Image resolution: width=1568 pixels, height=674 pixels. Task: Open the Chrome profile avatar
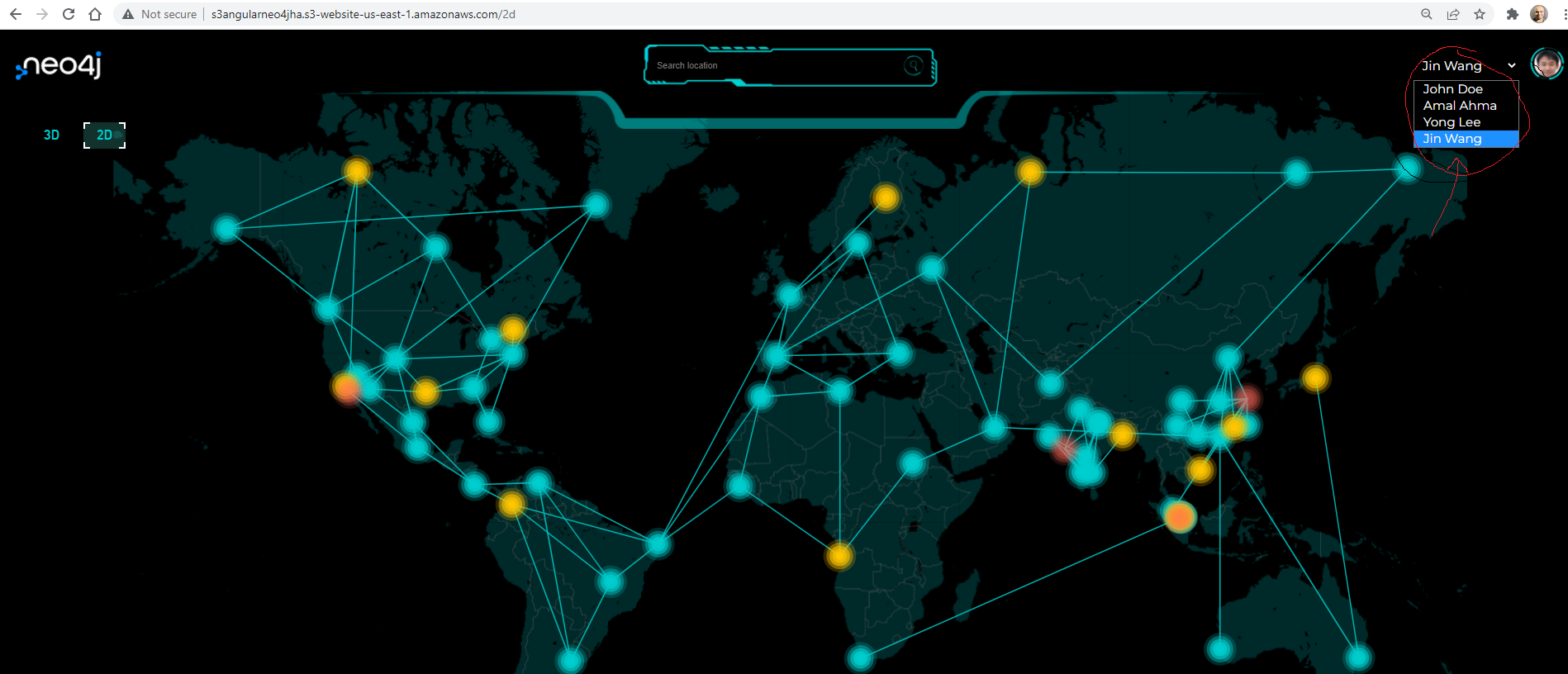[1538, 14]
